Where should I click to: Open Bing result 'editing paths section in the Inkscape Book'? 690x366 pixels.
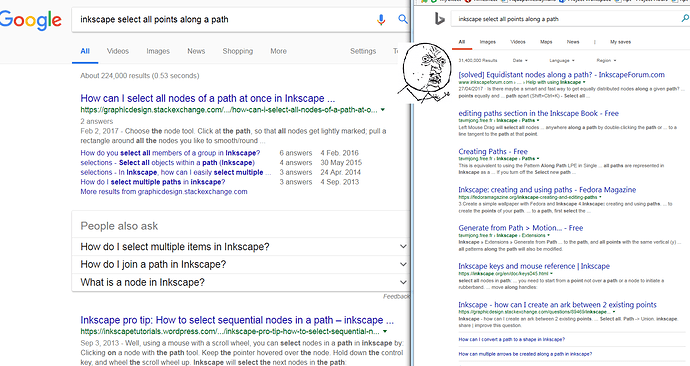[x=538, y=113]
